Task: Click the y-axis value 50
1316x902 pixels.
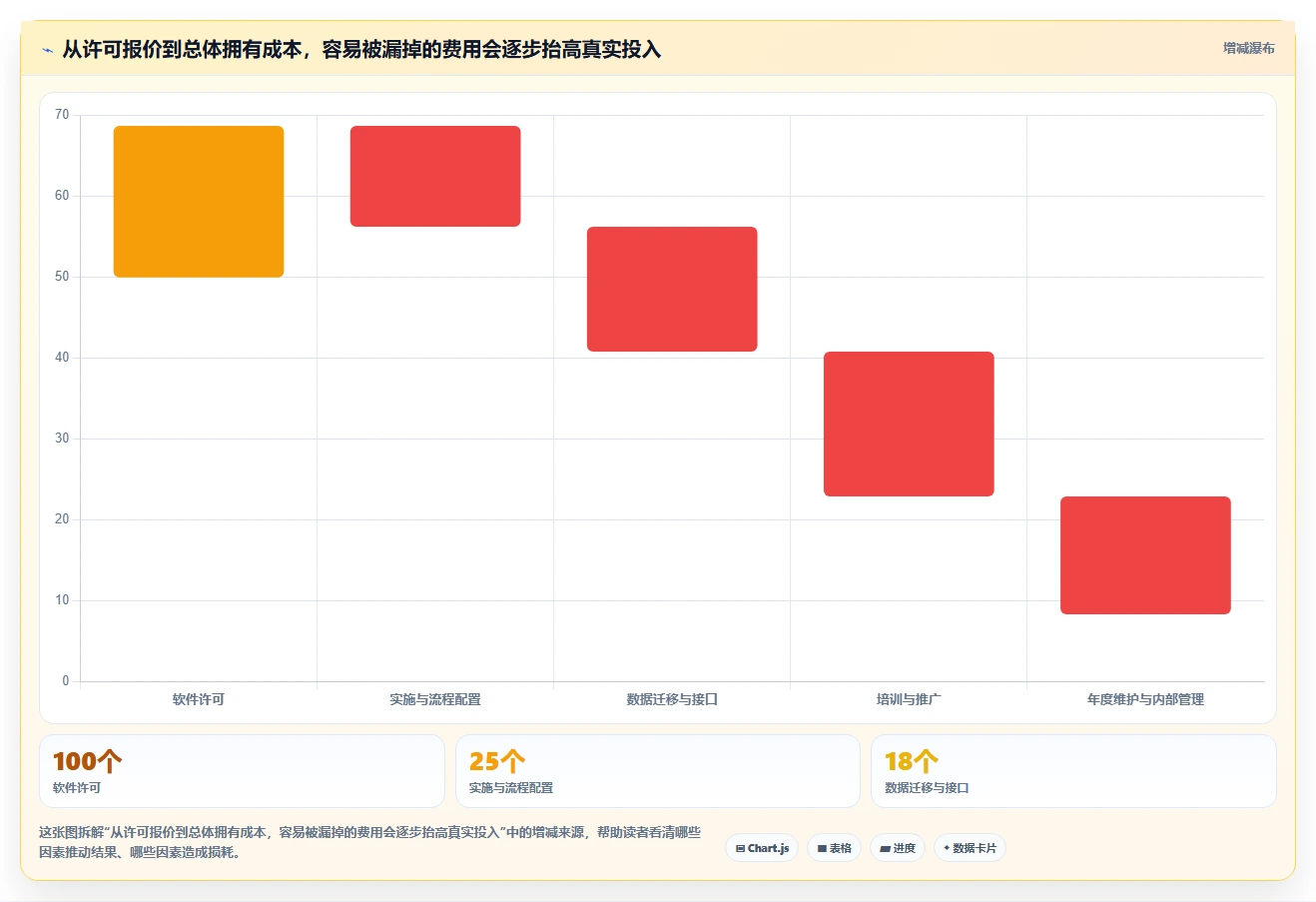Action: click(x=62, y=277)
